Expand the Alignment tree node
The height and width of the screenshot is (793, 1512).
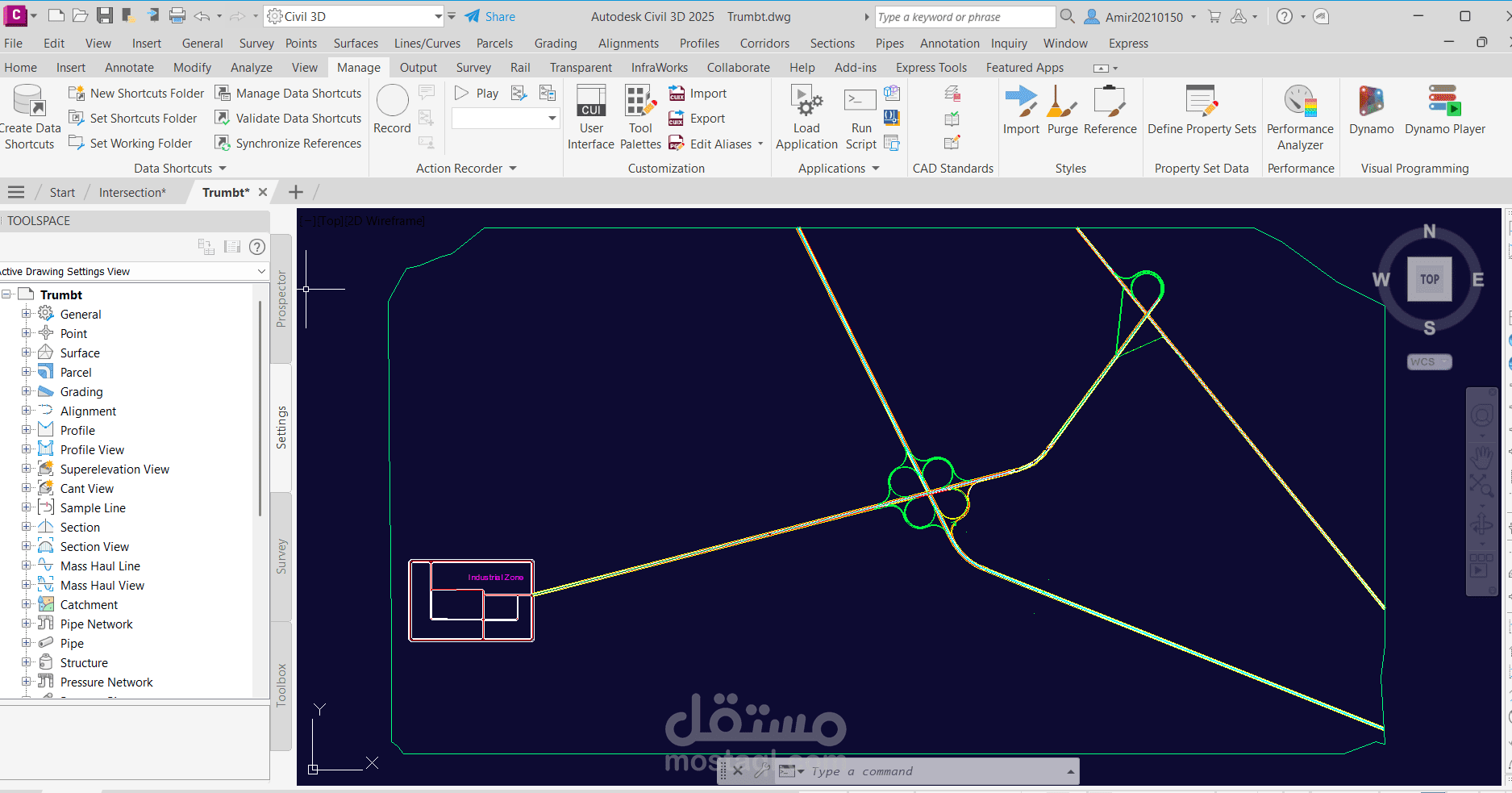click(27, 411)
